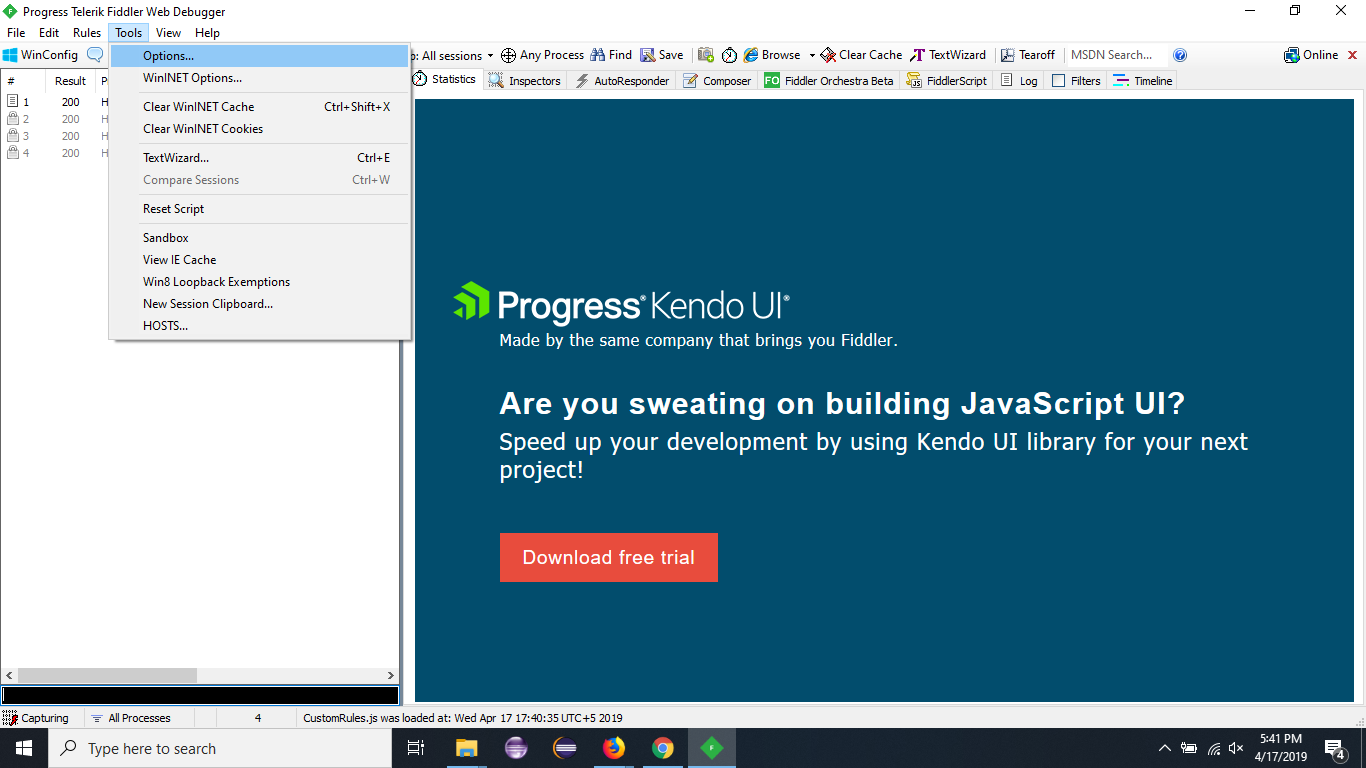Click the Save sessions toolbar icon
This screenshot has width=1366, height=768.
(648, 55)
